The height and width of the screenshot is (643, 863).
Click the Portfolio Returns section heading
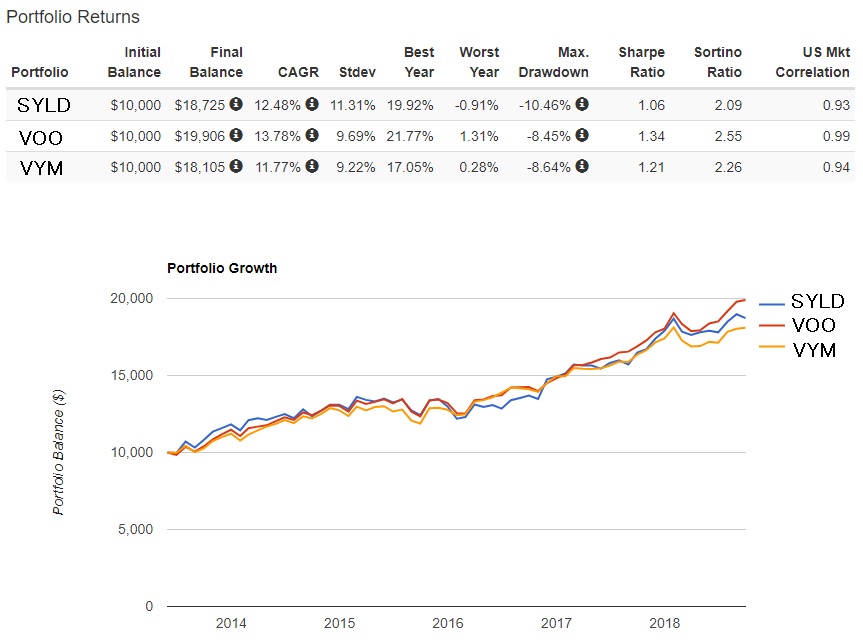click(73, 17)
